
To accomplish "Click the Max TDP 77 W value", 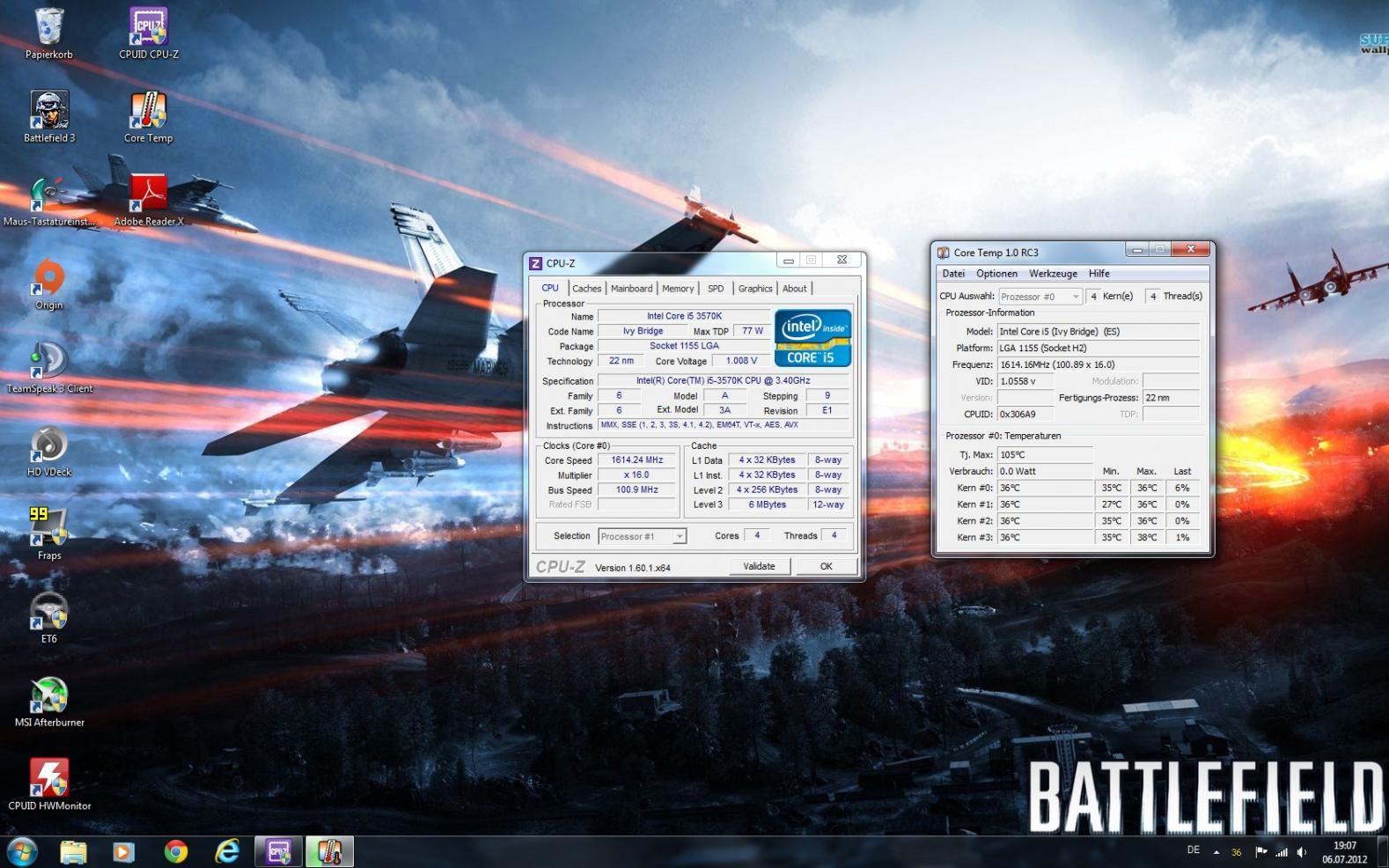I will pos(753,332).
